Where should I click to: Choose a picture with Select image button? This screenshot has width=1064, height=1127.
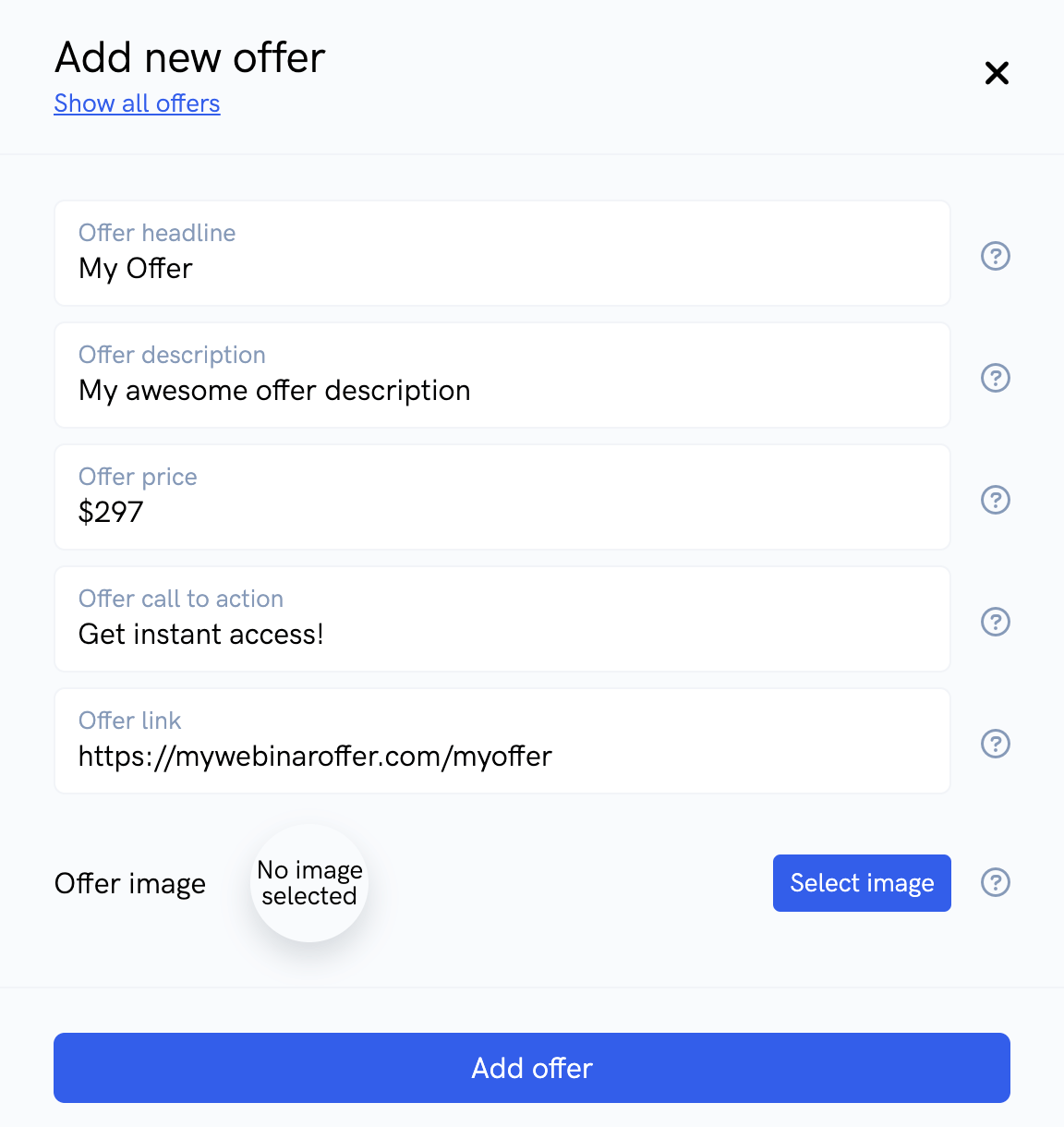[x=862, y=883]
